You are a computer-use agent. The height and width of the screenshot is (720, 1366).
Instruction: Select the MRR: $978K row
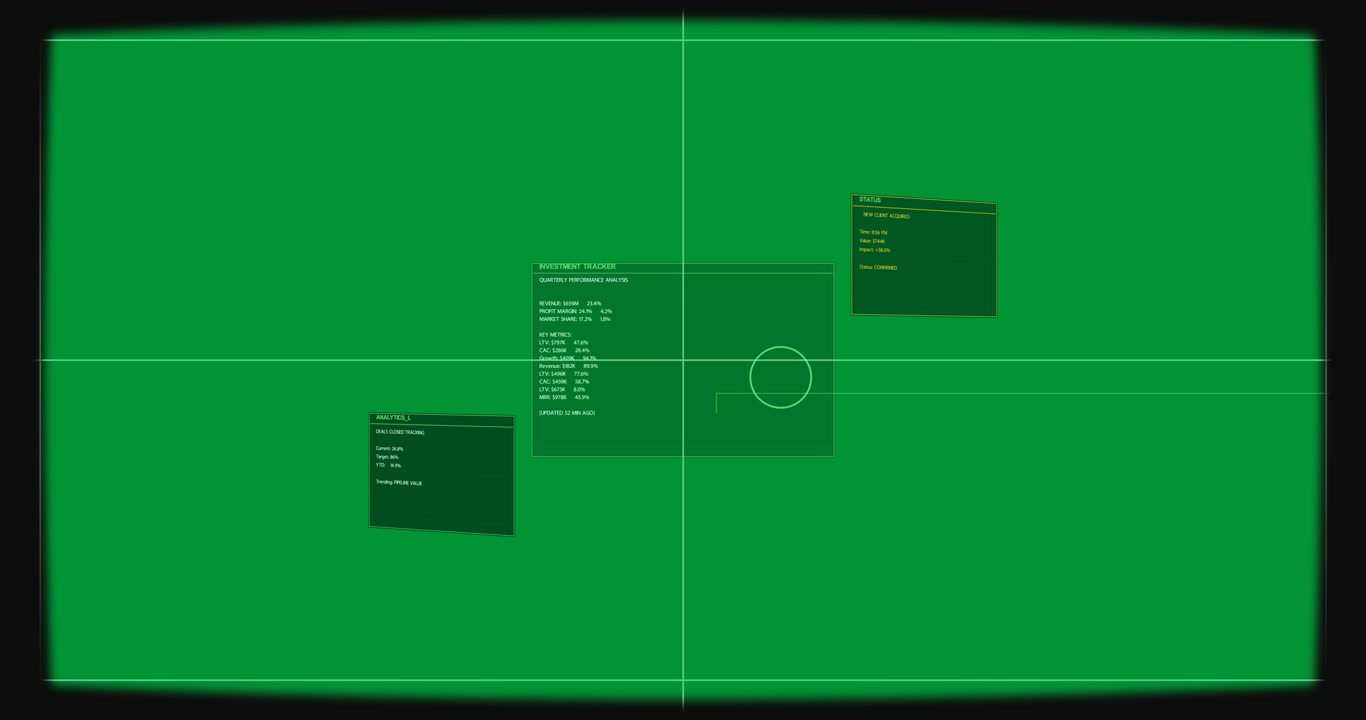(x=564, y=398)
